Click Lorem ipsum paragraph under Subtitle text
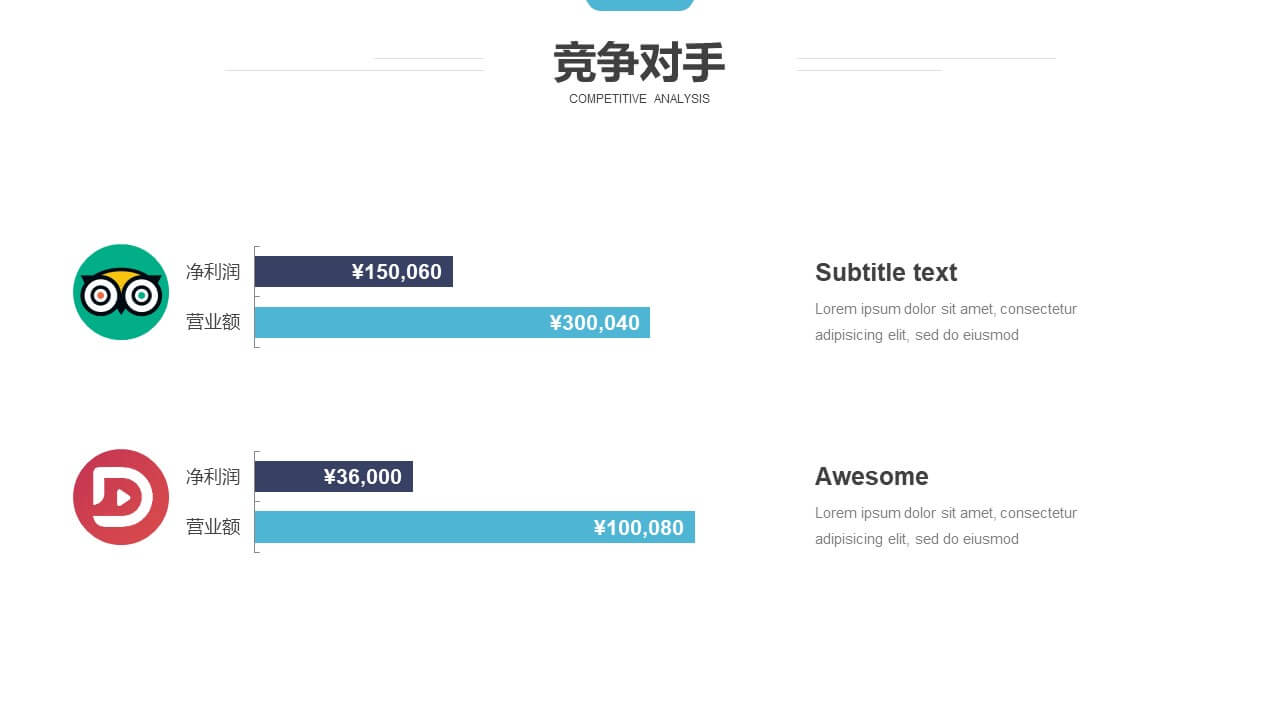 [x=946, y=322]
